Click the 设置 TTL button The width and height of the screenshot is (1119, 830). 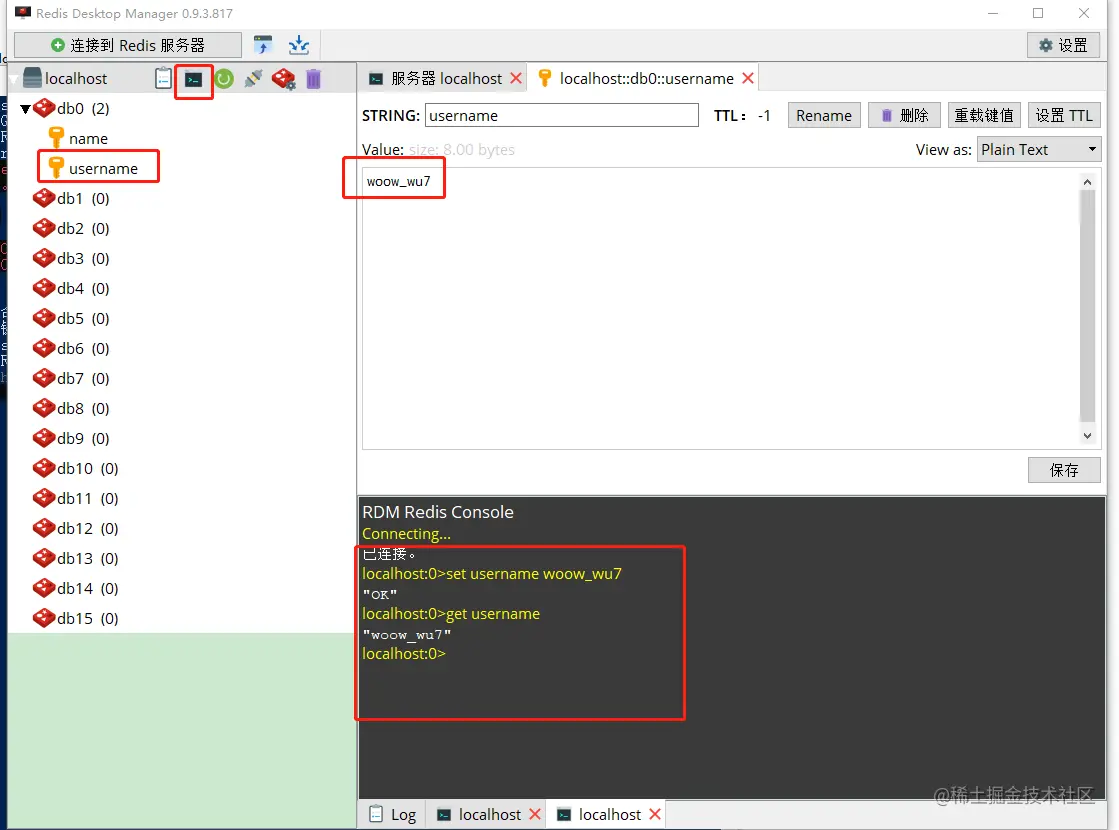(x=1064, y=116)
